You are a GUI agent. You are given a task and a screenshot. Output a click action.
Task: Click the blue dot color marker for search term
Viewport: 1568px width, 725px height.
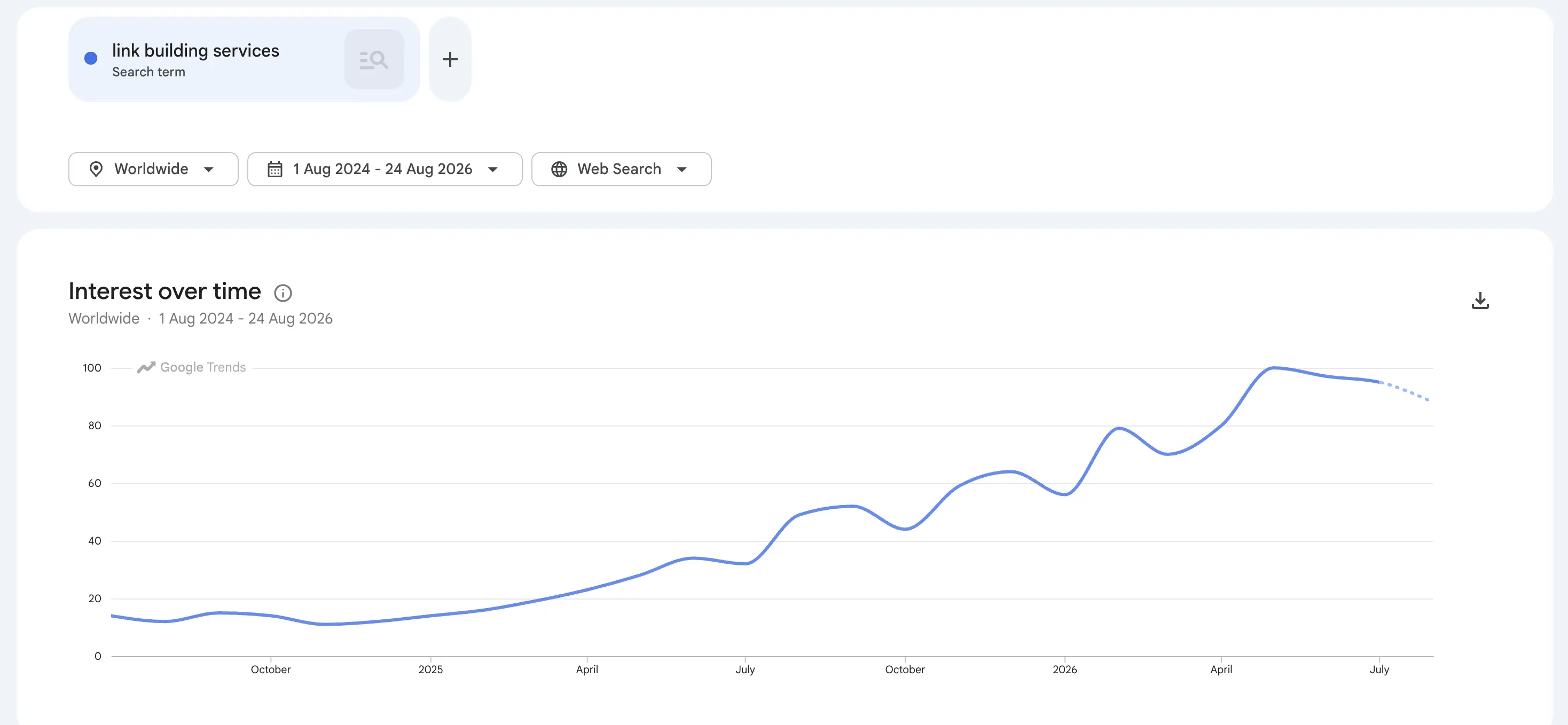coord(91,58)
